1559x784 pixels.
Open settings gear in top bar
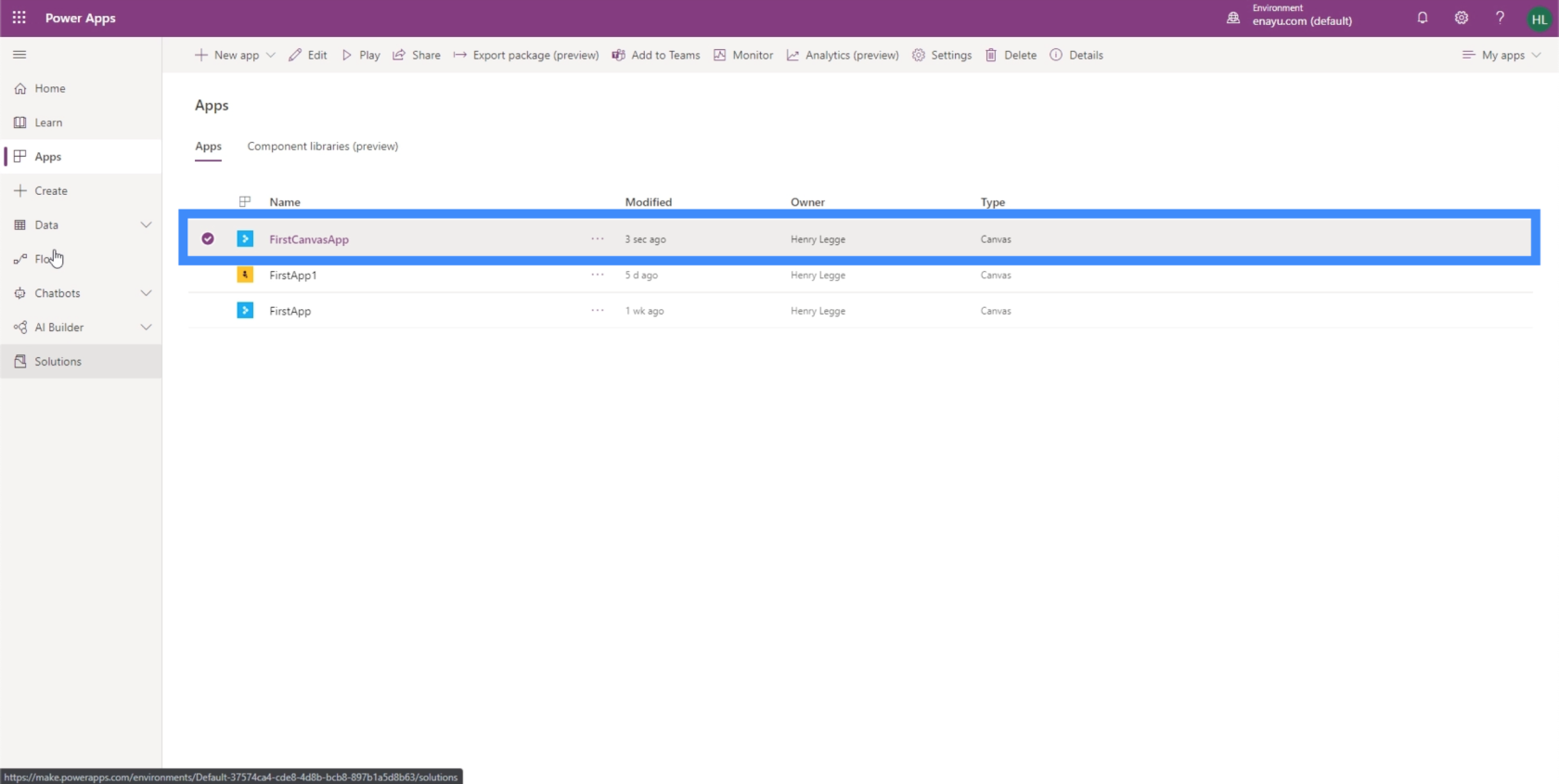[x=1462, y=18]
